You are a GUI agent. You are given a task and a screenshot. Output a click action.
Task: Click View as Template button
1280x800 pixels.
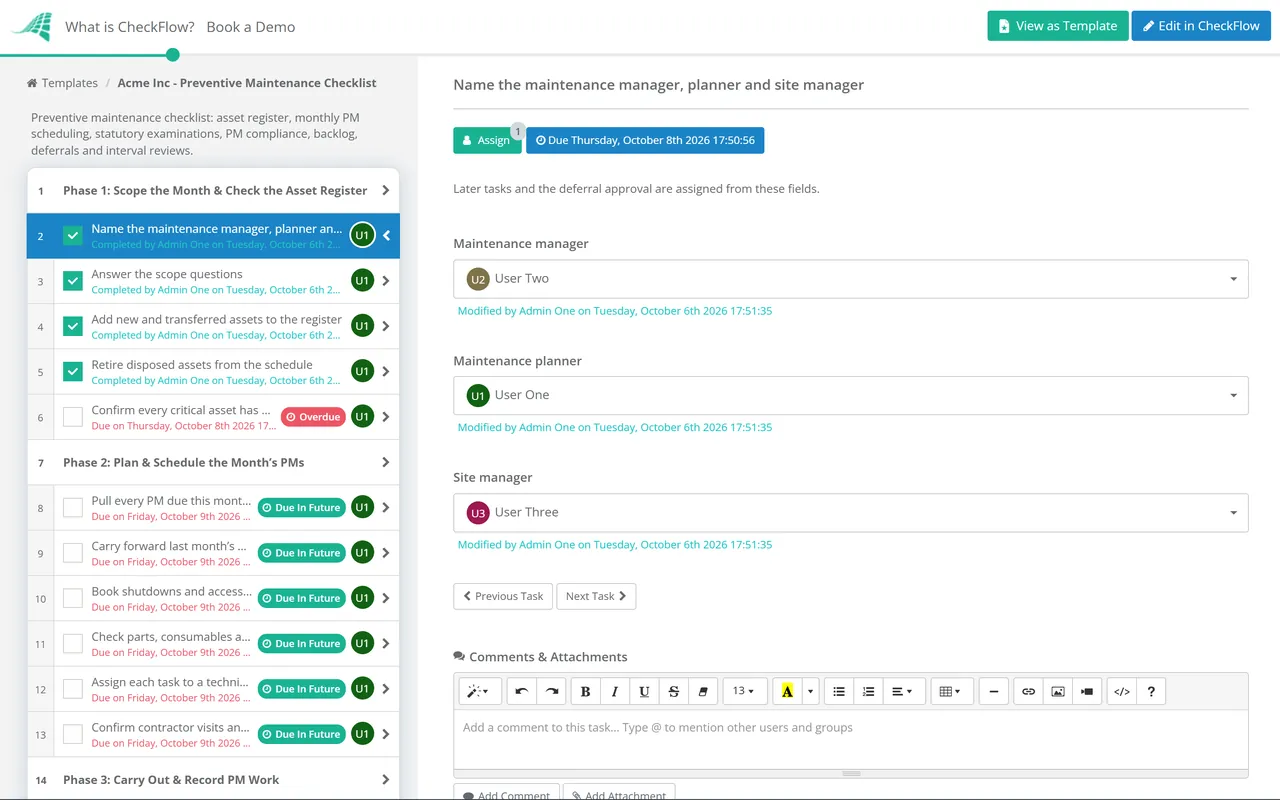click(x=1058, y=26)
